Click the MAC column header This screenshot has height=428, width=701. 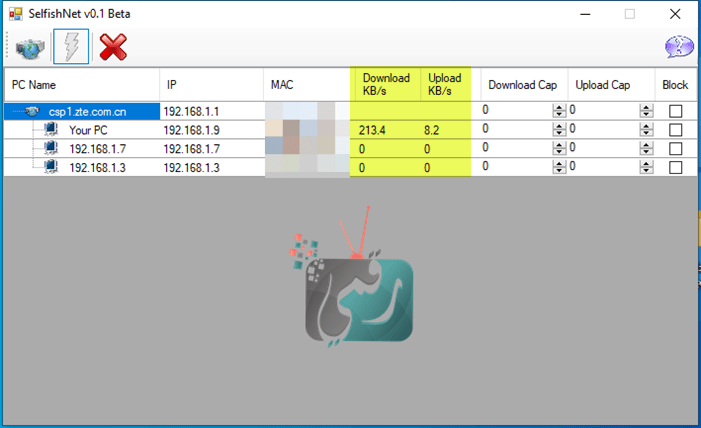tap(307, 85)
